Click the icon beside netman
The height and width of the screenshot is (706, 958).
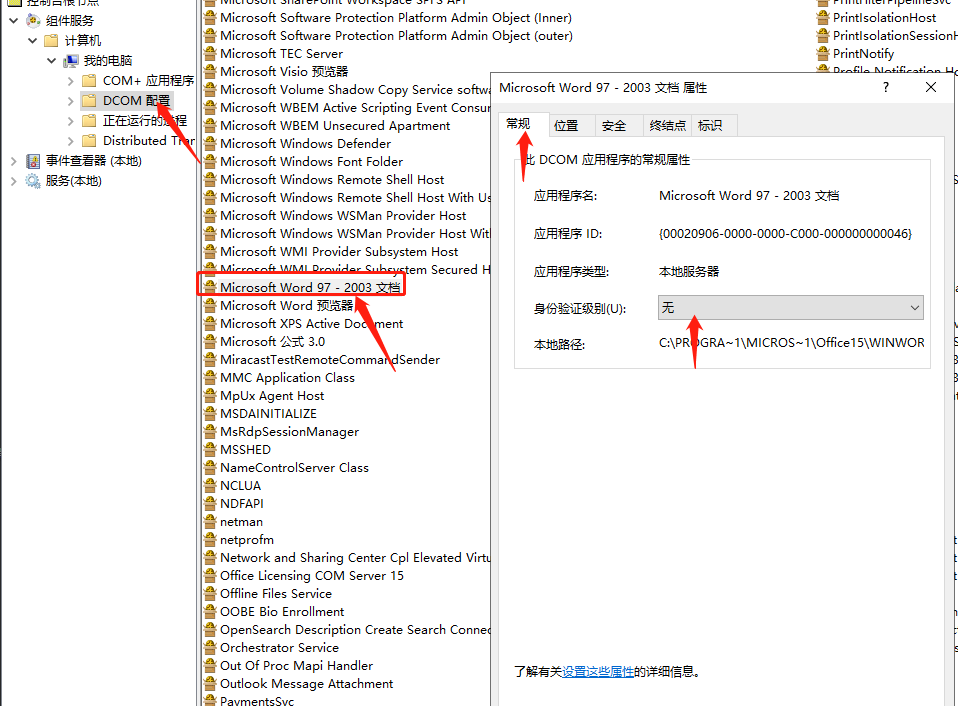point(210,522)
